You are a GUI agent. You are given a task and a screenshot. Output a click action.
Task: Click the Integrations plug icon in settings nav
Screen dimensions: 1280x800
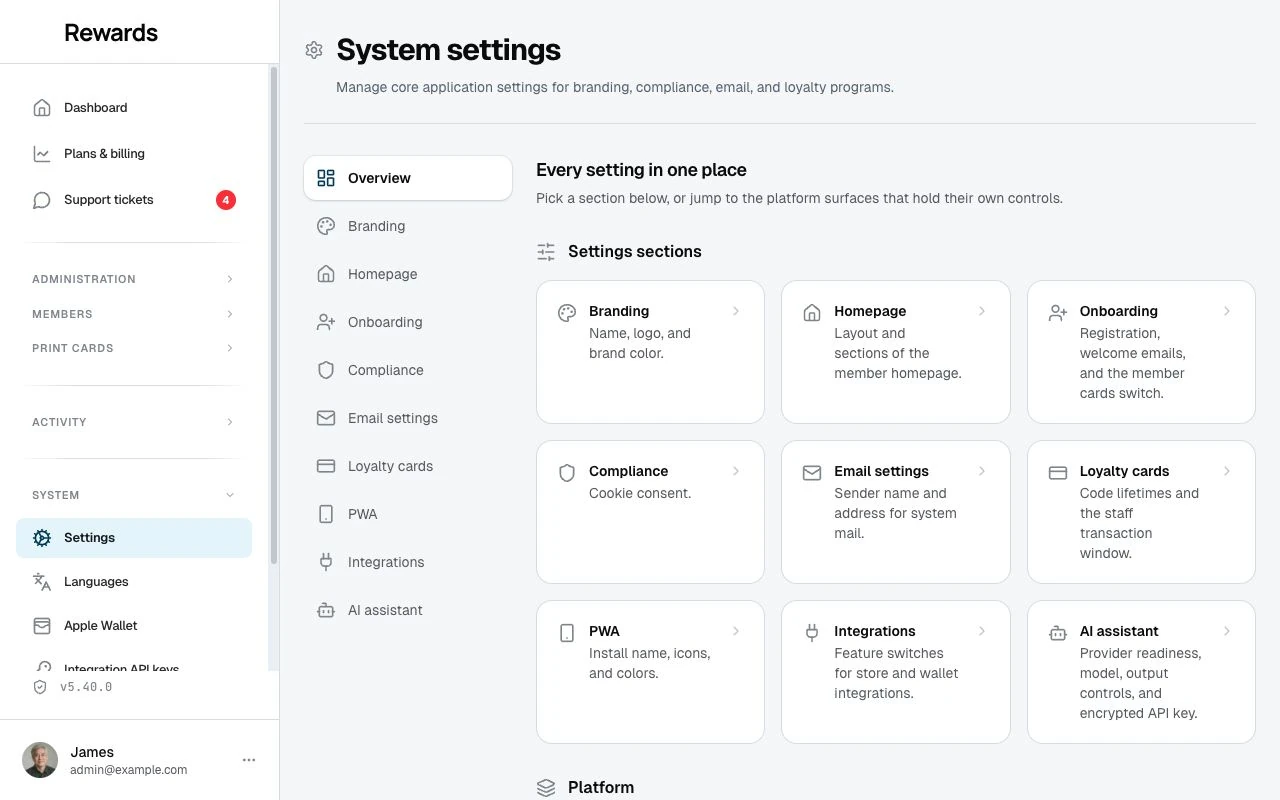point(326,562)
